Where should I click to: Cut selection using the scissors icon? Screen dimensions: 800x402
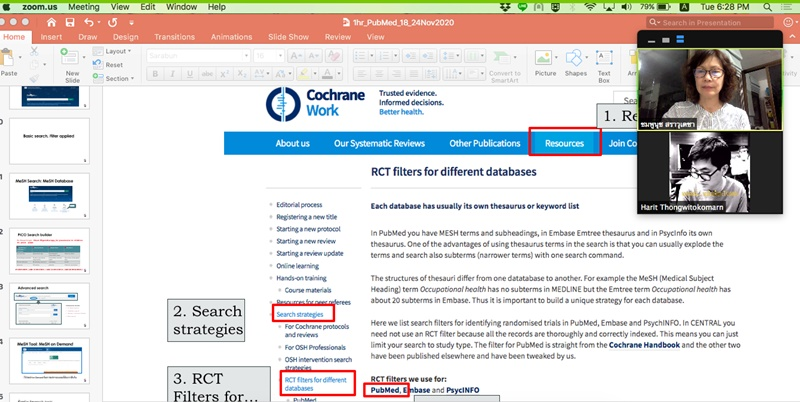click(34, 51)
